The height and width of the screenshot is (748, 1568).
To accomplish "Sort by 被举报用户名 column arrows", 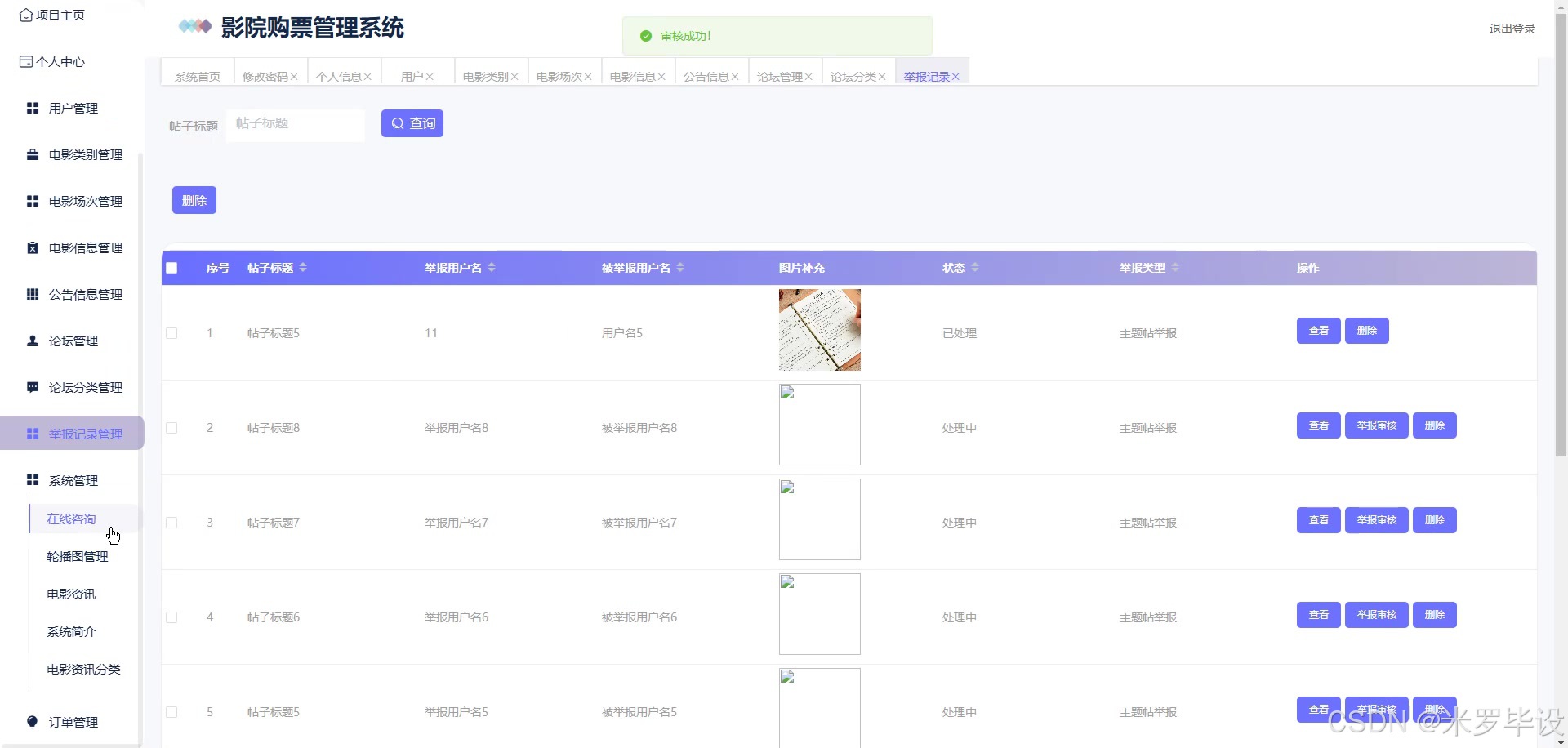I will (680, 268).
